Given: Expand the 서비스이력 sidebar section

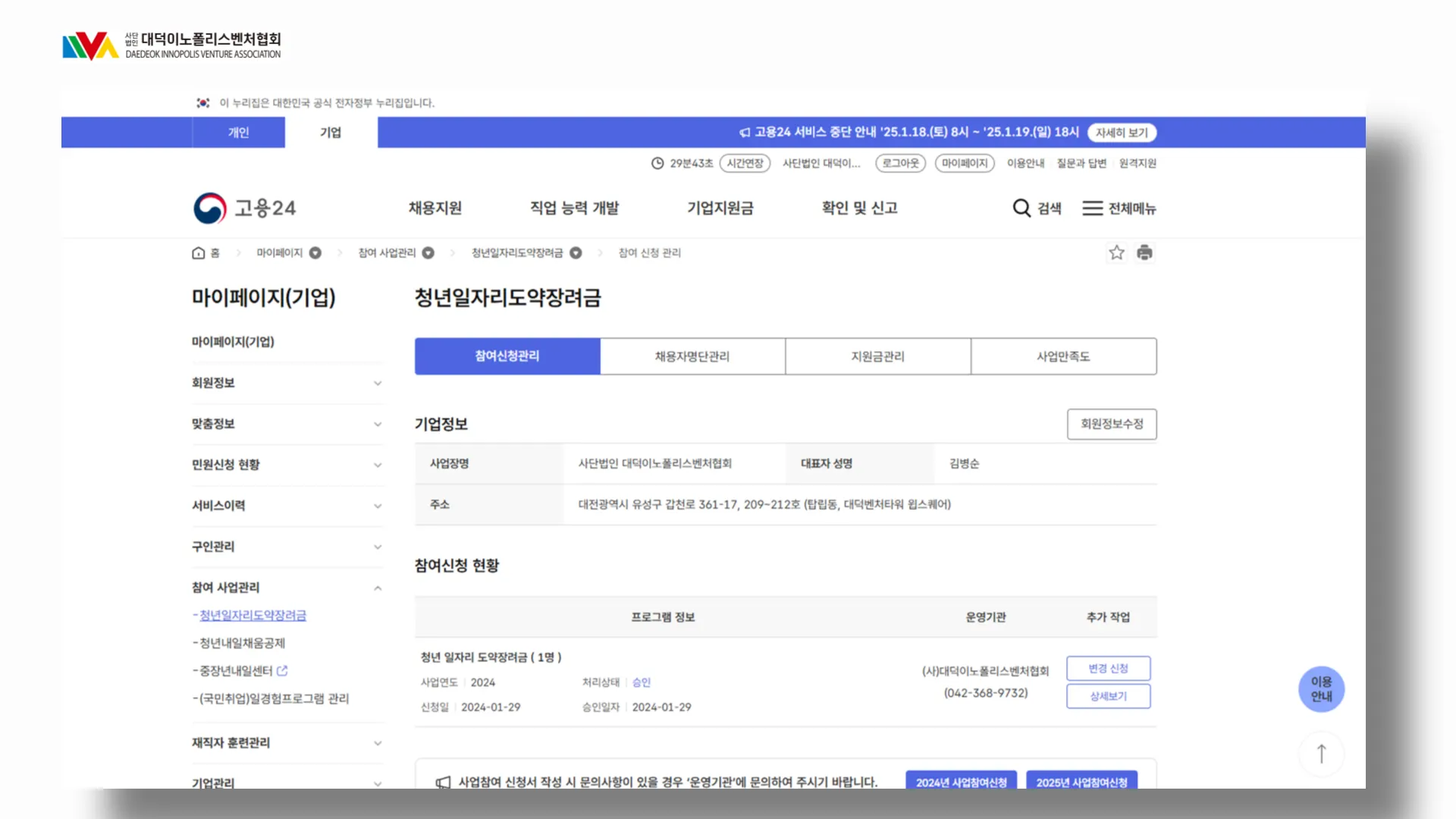Looking at the screenshot, I should [x=377, y=506].
